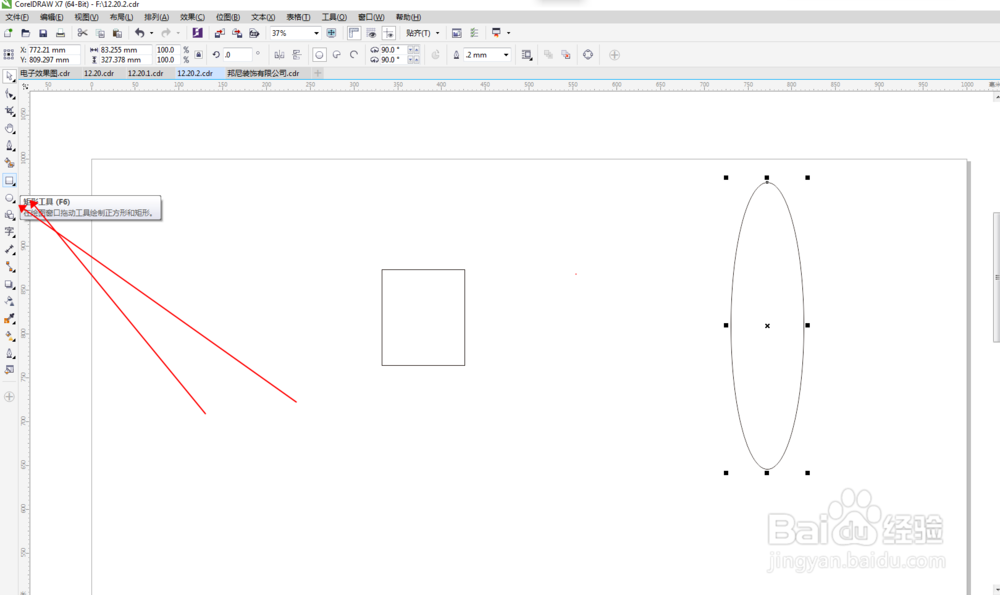
Task: Select the Artistic Media tool
Action: [x=9, y=163]
